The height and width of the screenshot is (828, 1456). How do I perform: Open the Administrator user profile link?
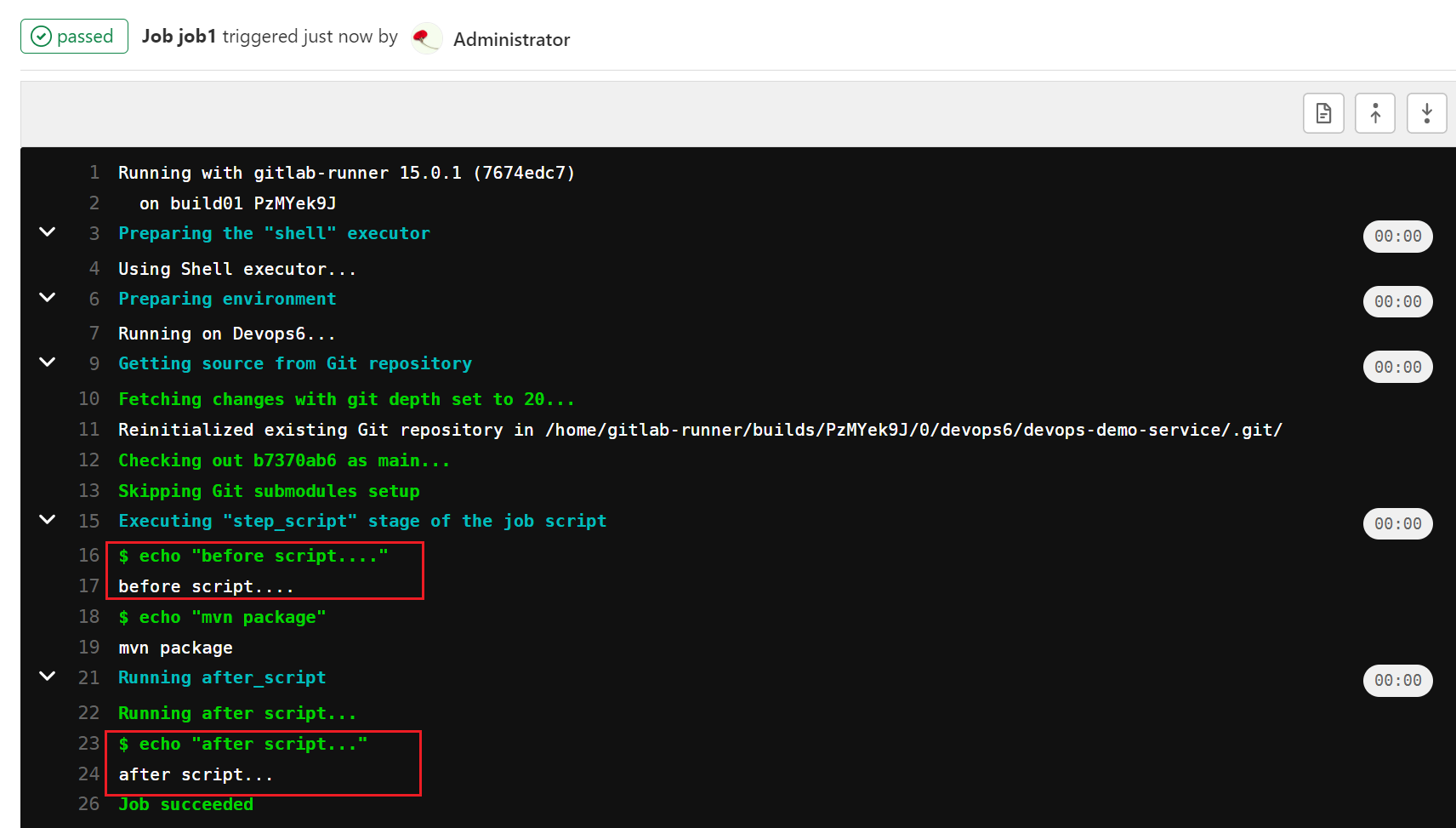click(x=511, y=39)
